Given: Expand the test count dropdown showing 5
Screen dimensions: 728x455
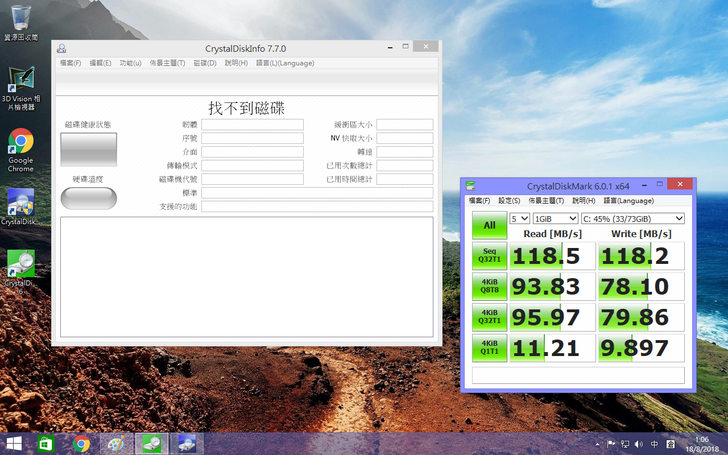Looking at the screenshot, I should 519,218.
